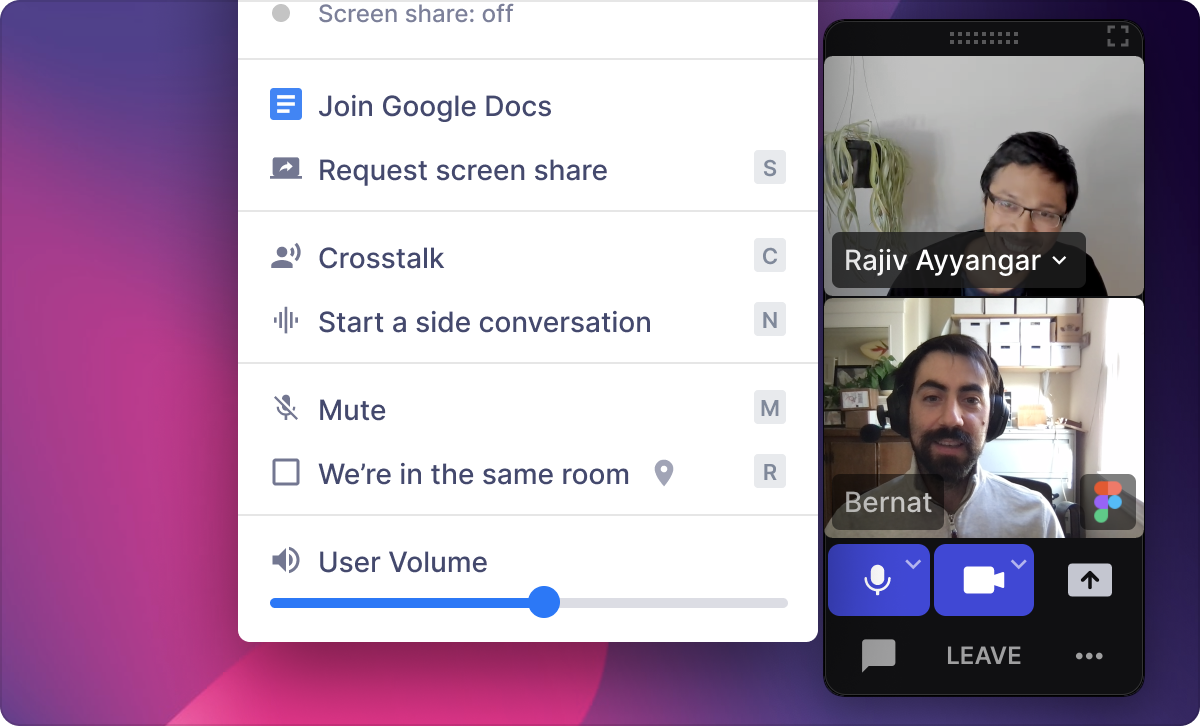
Task: Click Rajiv Ayyangar's video tile
Action: click(x=984, y=176)
